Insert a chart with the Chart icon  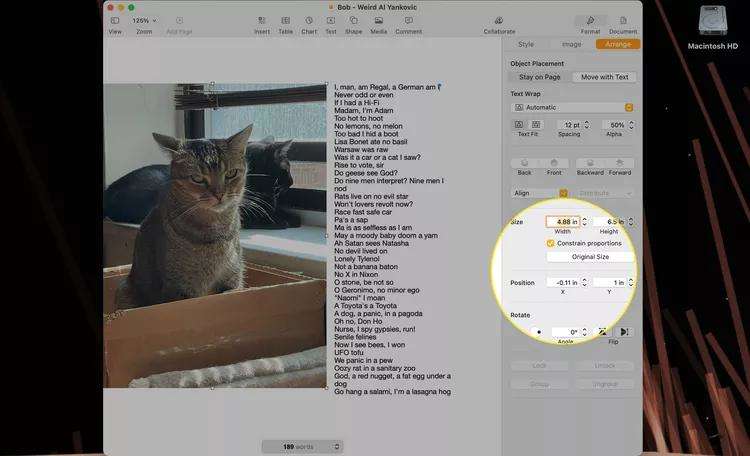(x=309, y=20)
